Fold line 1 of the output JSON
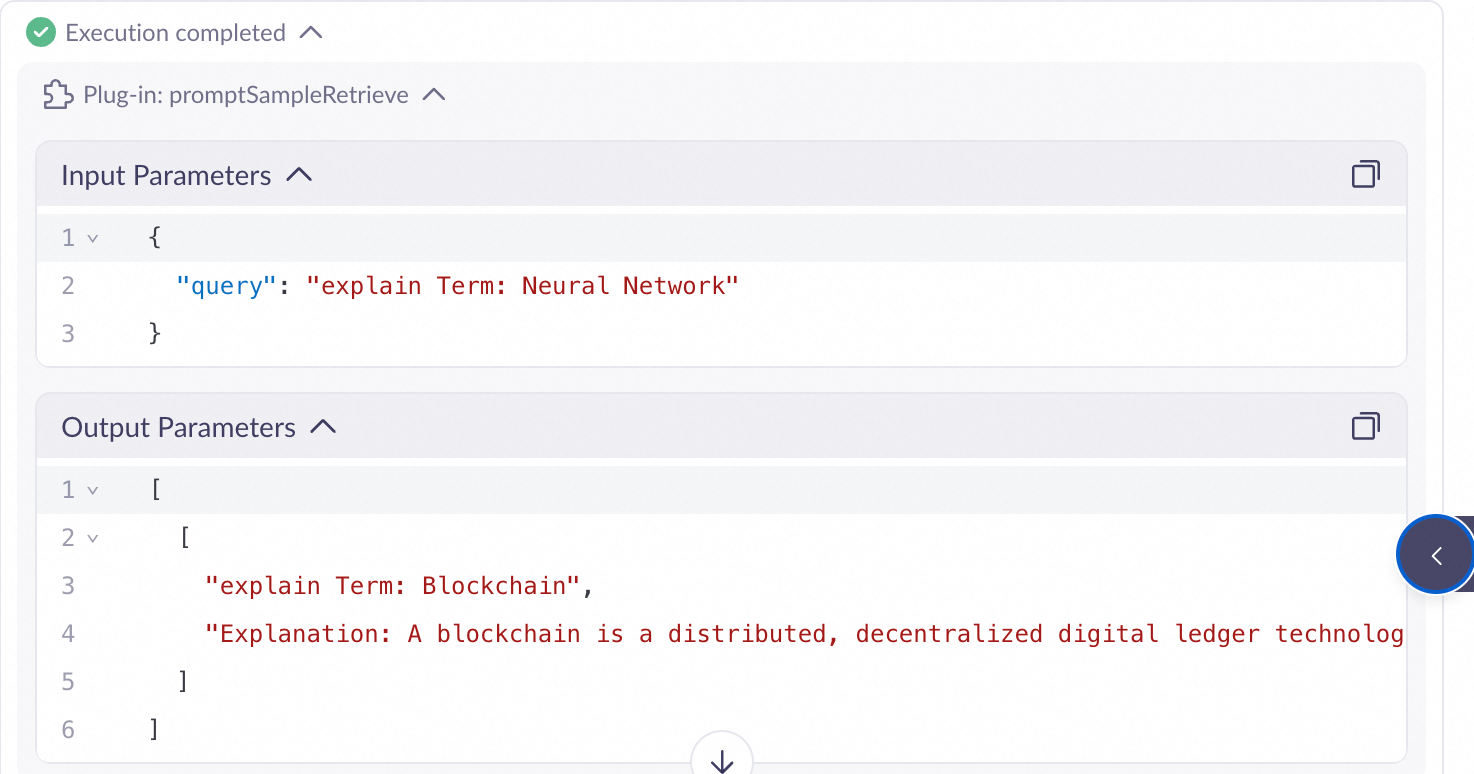Image resolution: width=1474 pixels, height=774 pixels. (93, 490)
